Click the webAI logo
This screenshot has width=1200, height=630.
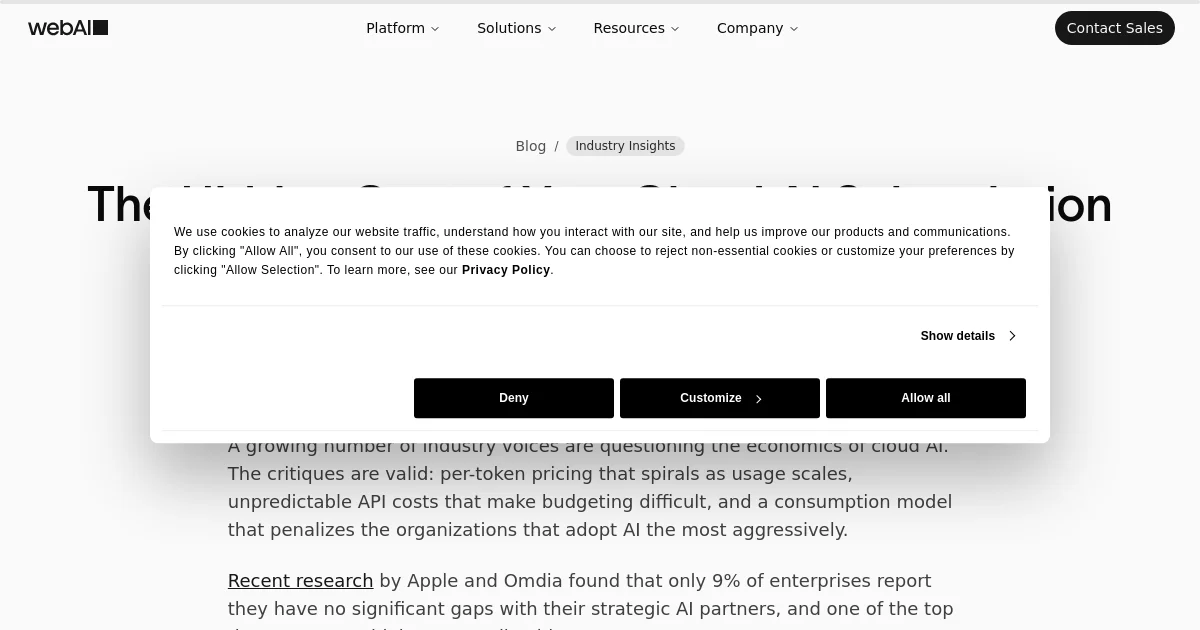click(x=68, y=28)
